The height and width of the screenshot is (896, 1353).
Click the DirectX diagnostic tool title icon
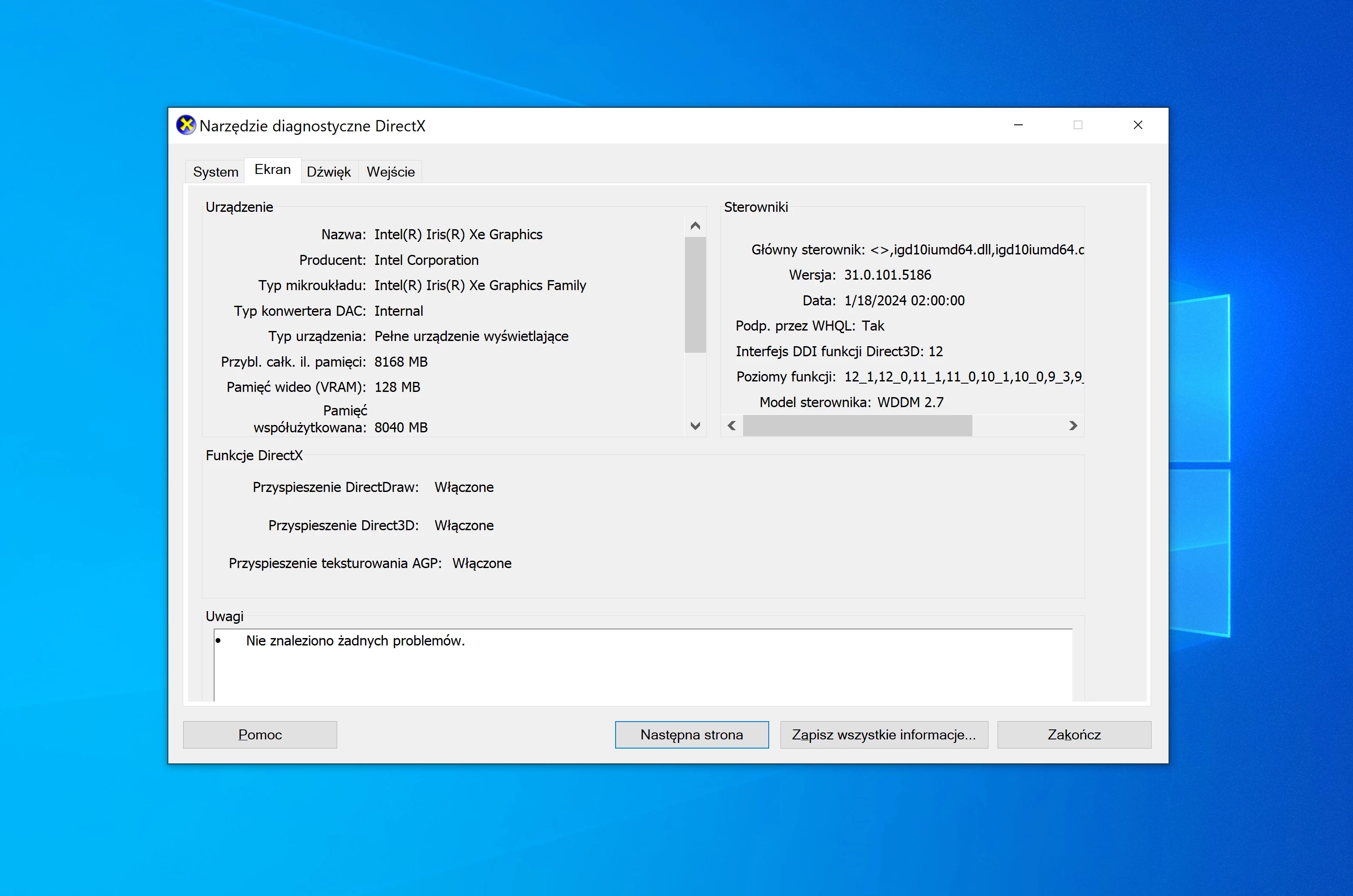186,125
